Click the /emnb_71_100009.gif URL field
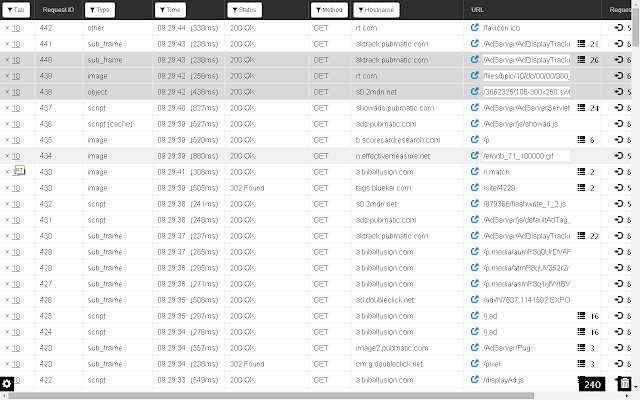Screen dimensions: 640x400 (x=526, y=156)
